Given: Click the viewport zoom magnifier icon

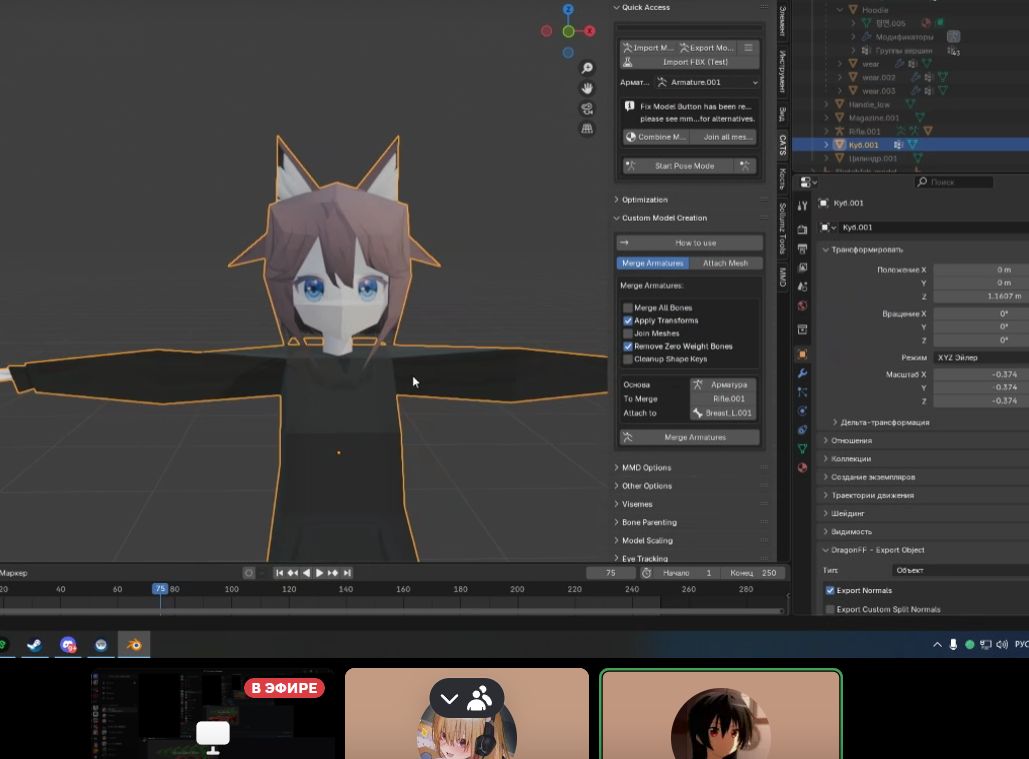Looking at the screenshot, I should [587, 68].
